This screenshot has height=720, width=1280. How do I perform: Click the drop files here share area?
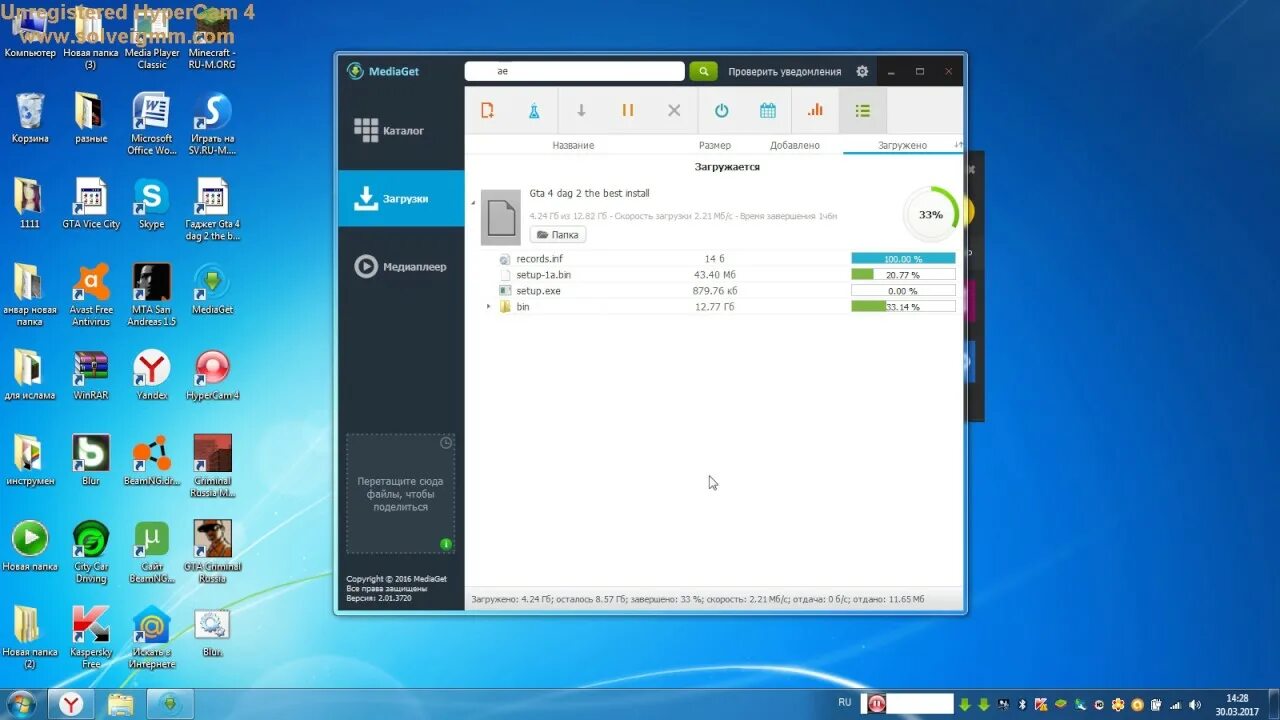coord(401,494)
